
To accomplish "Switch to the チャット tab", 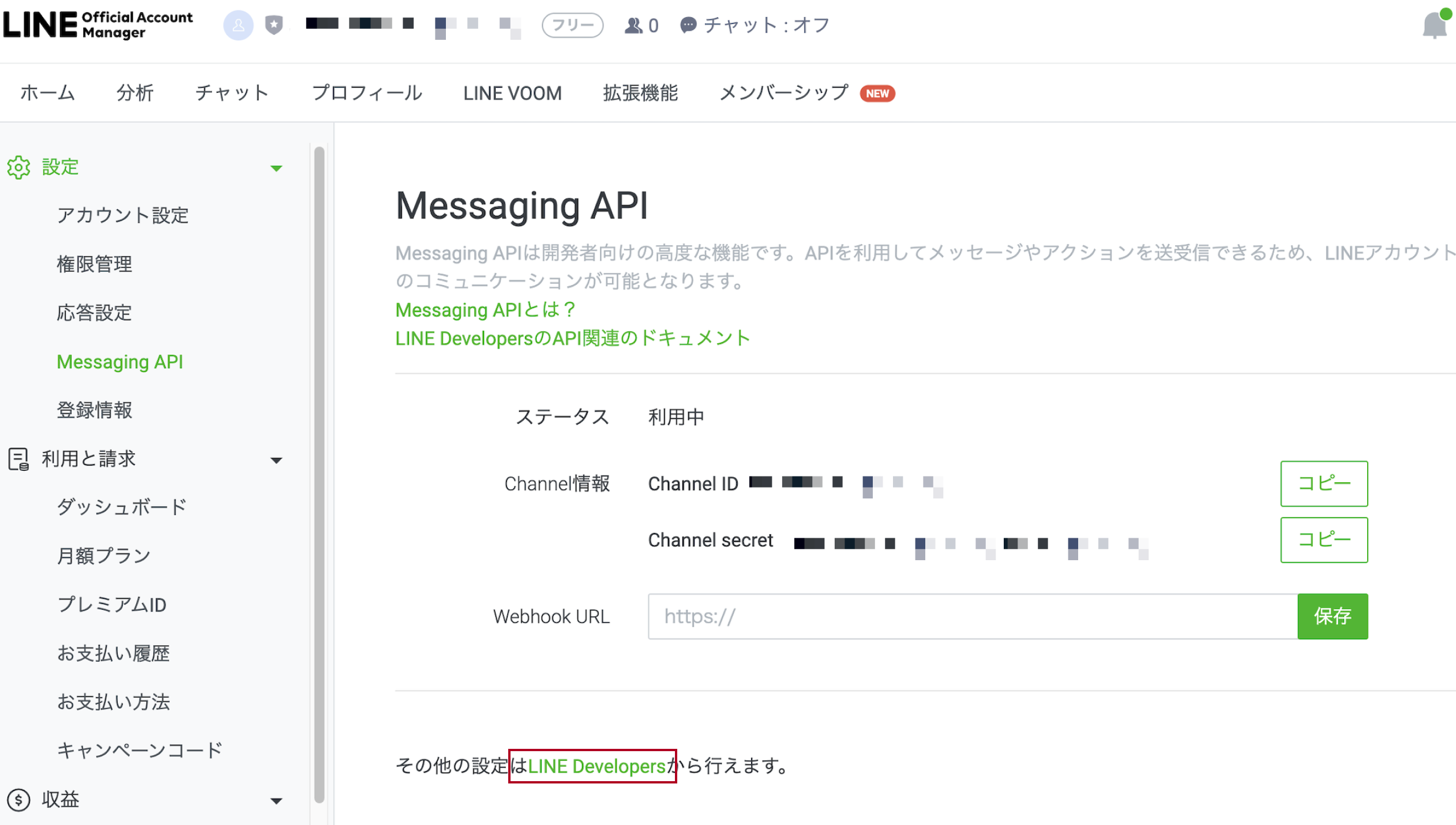I will tap(232, 93).
